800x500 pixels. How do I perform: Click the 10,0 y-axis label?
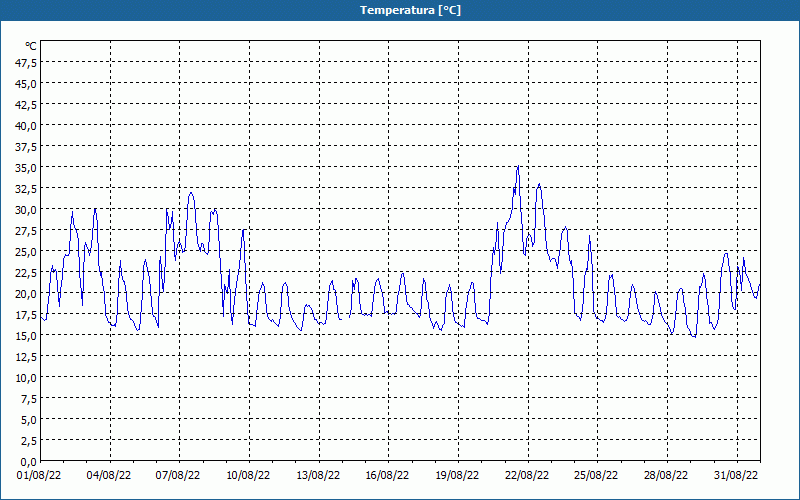[x=27, y=378]
